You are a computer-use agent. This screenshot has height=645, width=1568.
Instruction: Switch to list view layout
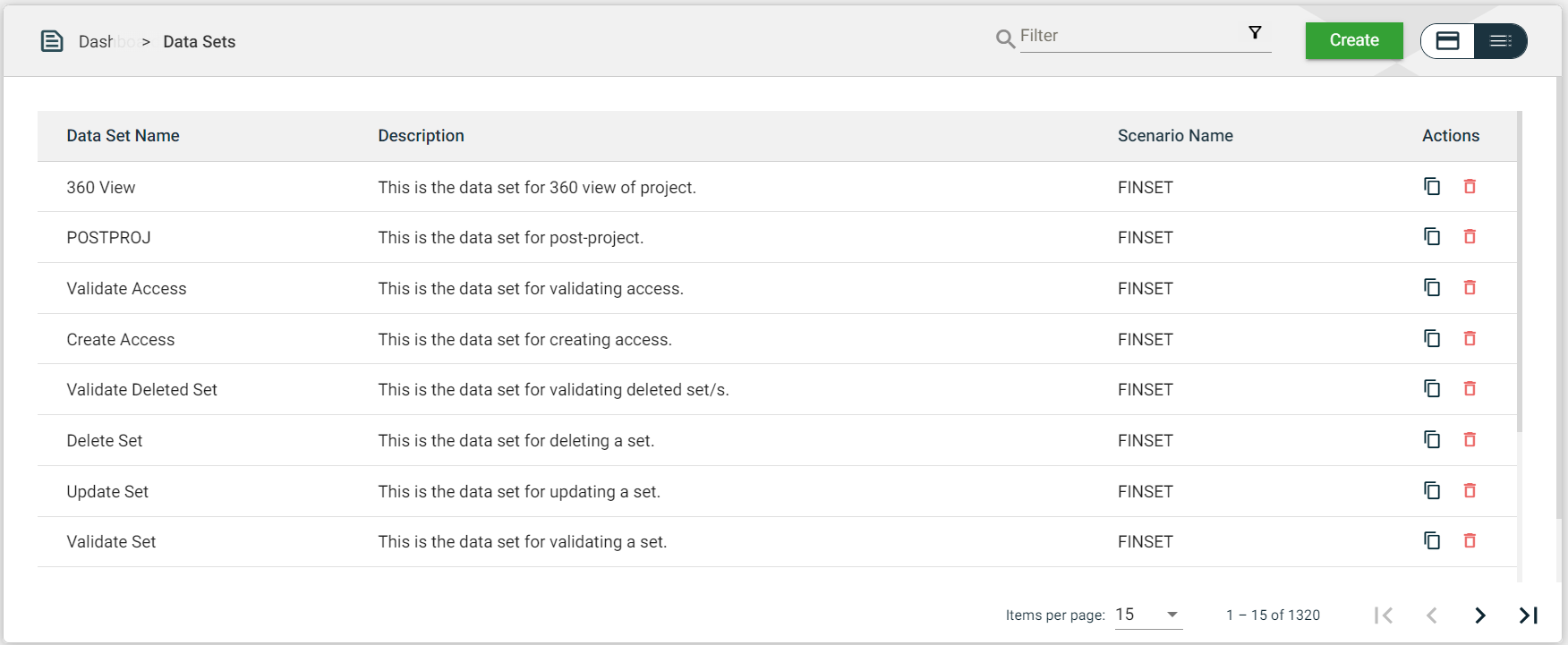[x=1500, y=41]
